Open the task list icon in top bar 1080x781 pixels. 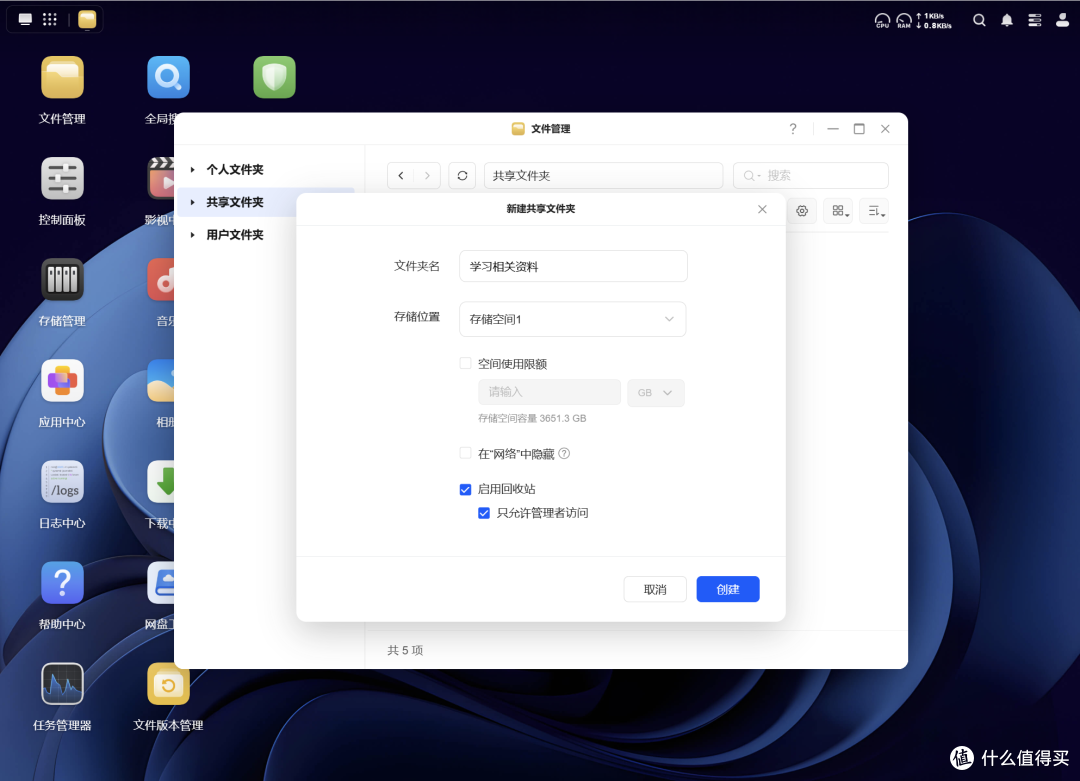point(1035,20)
